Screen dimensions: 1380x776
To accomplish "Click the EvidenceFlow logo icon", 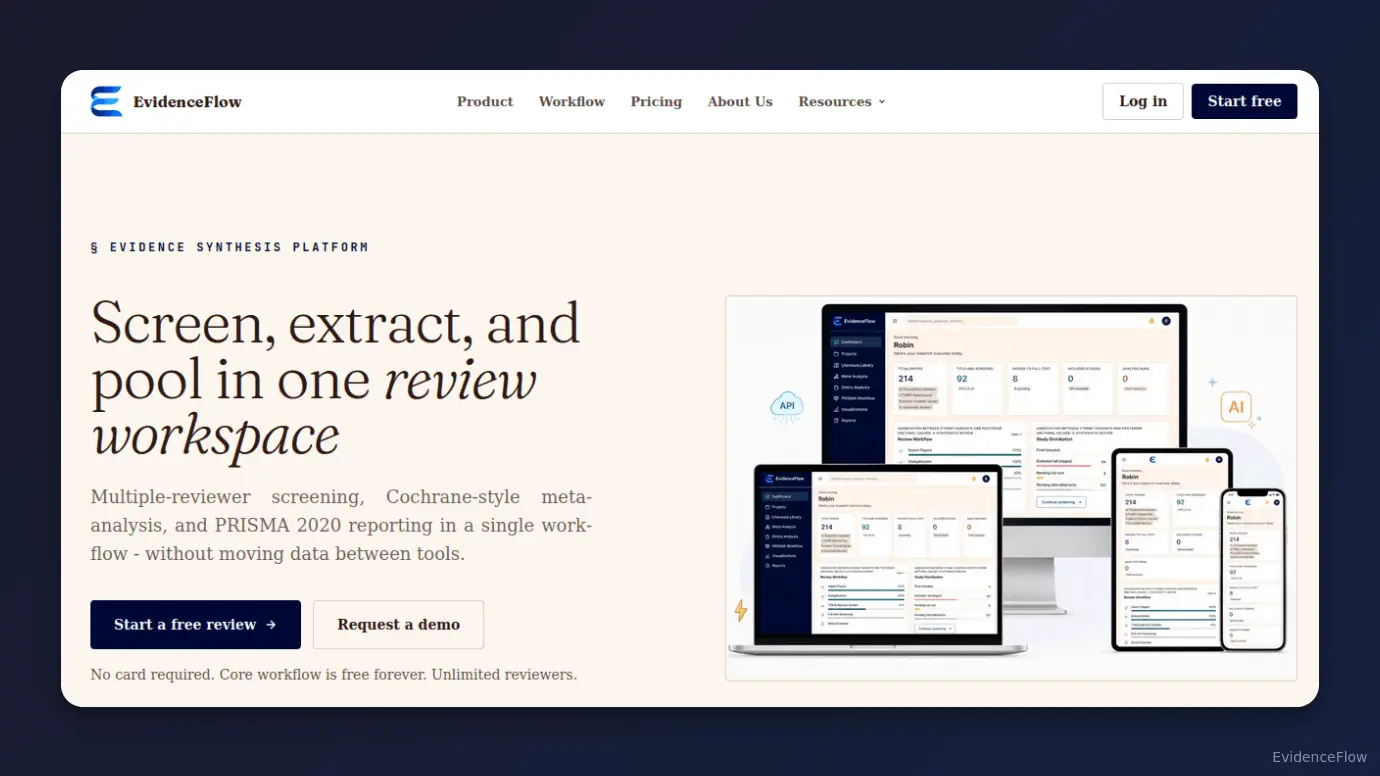I will click(x=106, y=101).
